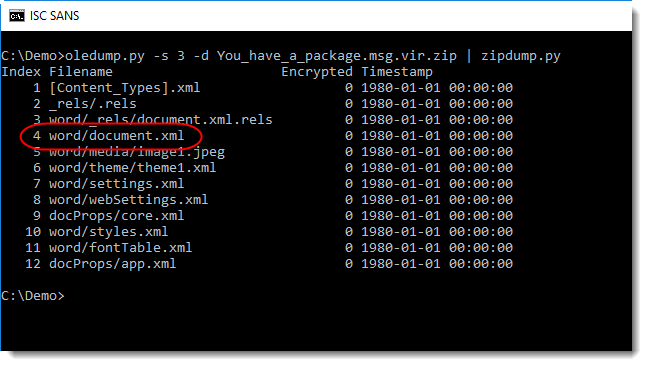647x366 pixels.
Task: Click at the final C:\Demo> prompt
Action: (33, 296)
